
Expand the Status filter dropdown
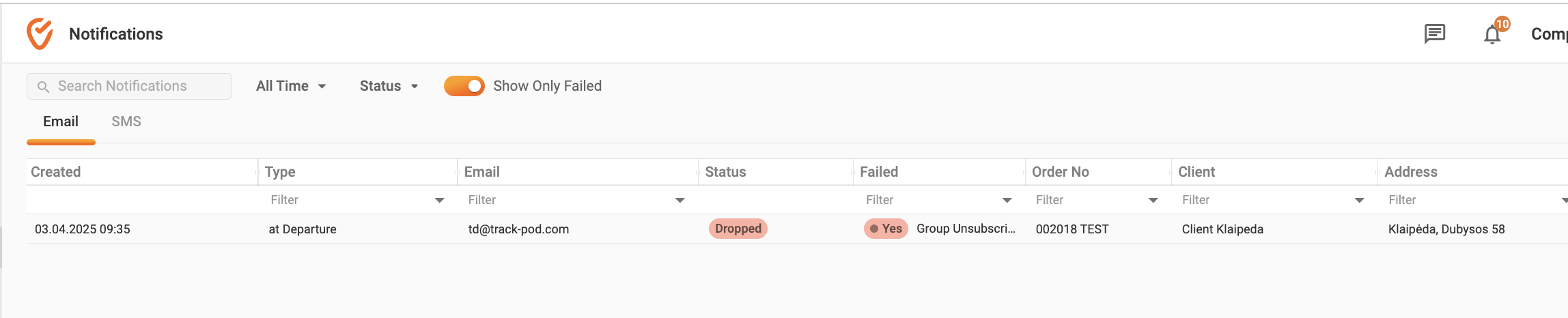pos(389,86)
